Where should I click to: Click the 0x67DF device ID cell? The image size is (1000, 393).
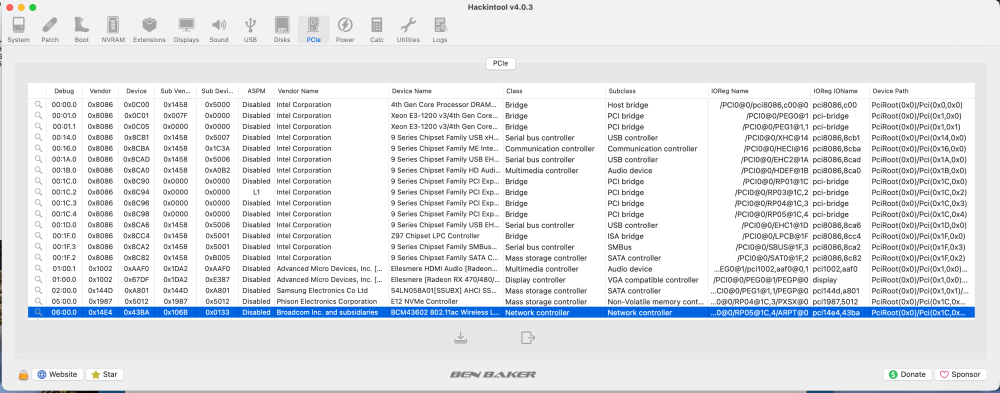pyautogui.click(x=136, y=280)
